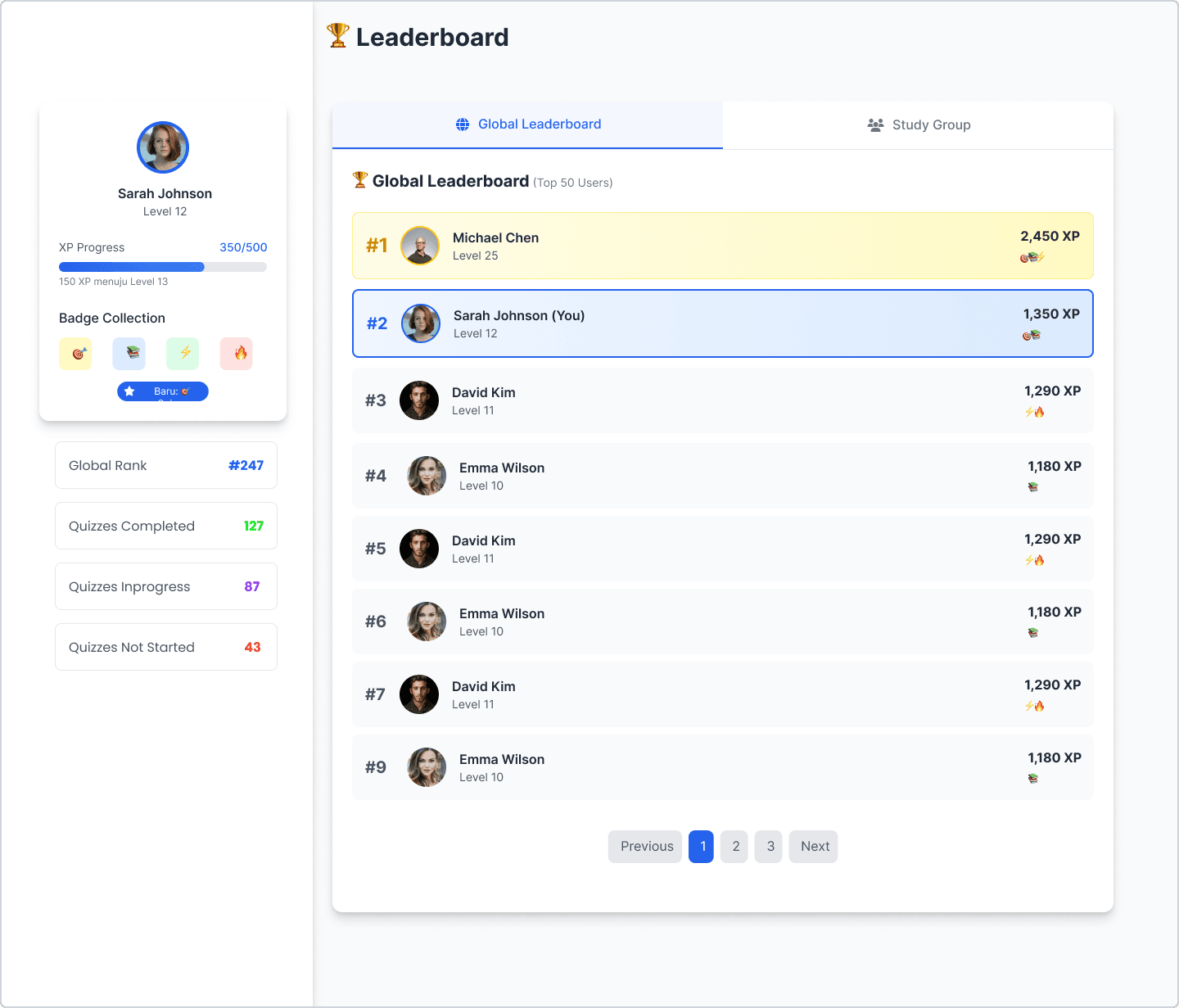Select page 1 in pagination

[x=702, y=847]
